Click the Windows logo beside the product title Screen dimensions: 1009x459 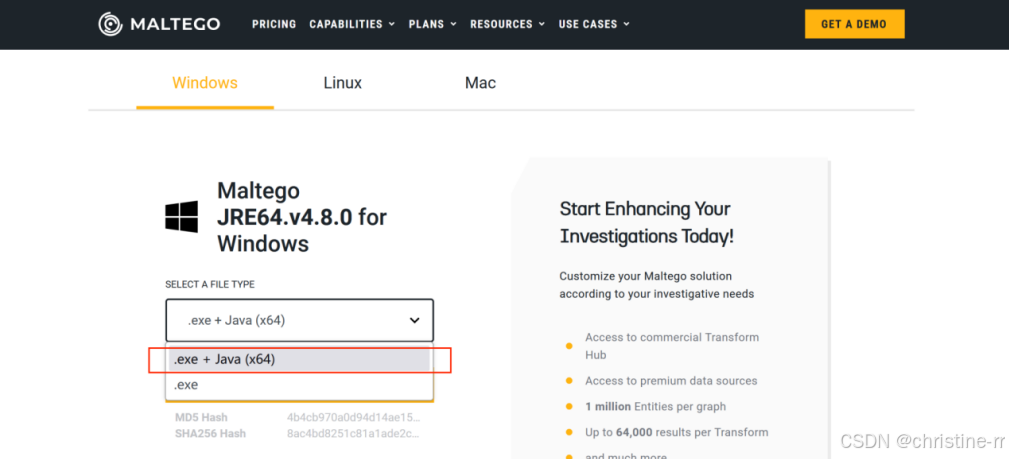coord(181,216)
